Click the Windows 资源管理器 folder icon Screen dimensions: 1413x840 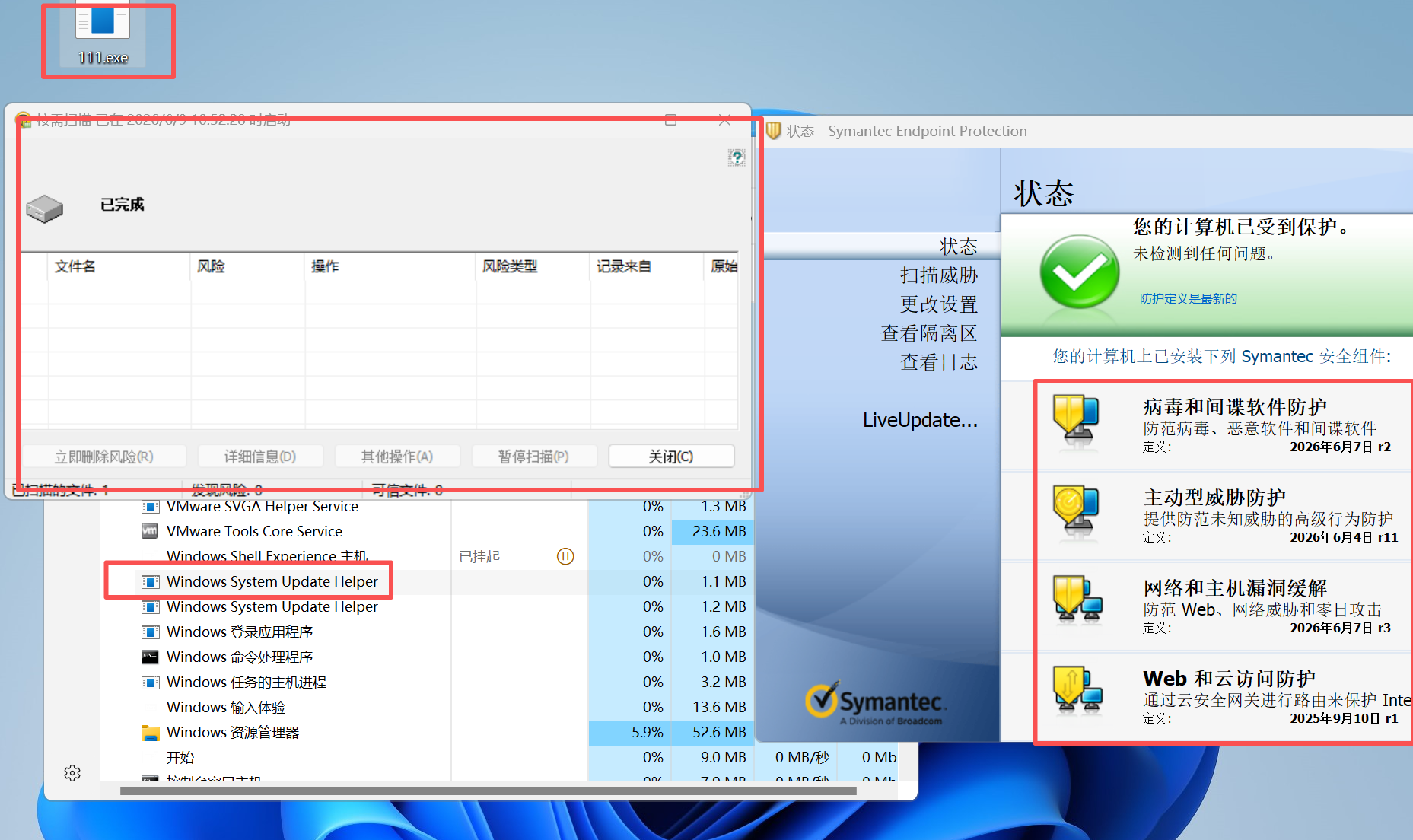click(x=151, y=733)
